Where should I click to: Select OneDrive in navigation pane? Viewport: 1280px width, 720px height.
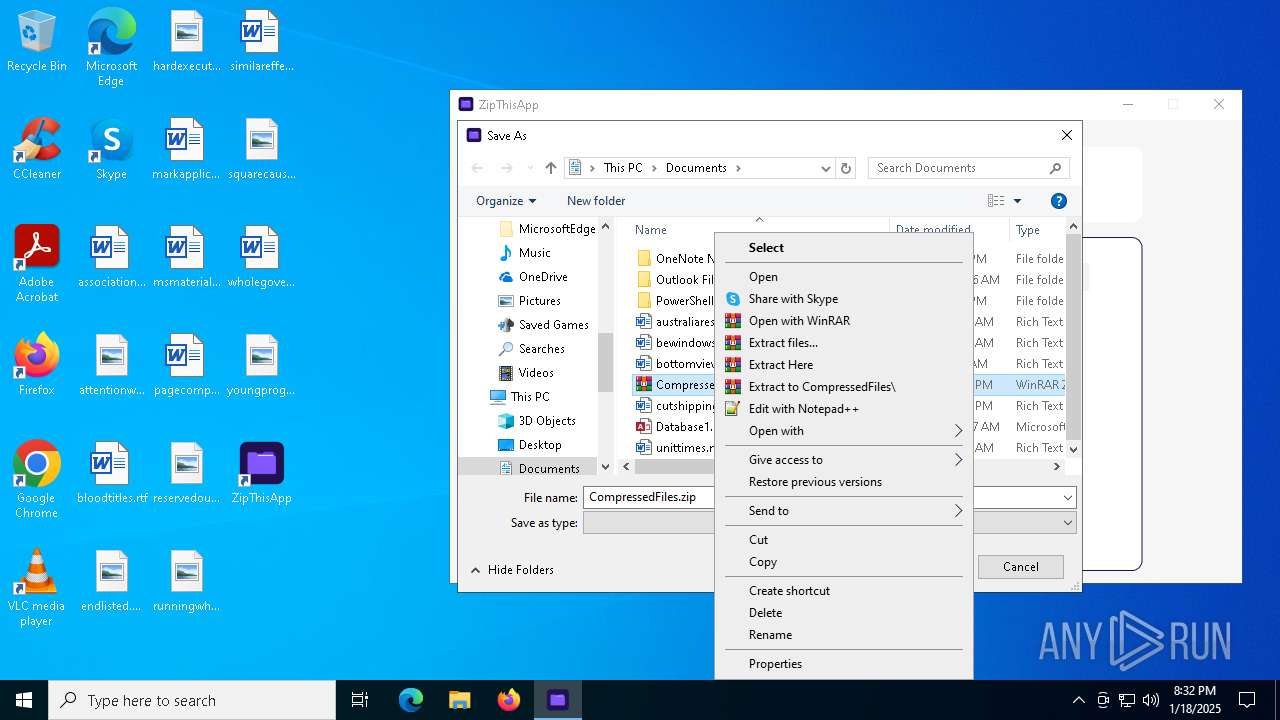(543, 277)
